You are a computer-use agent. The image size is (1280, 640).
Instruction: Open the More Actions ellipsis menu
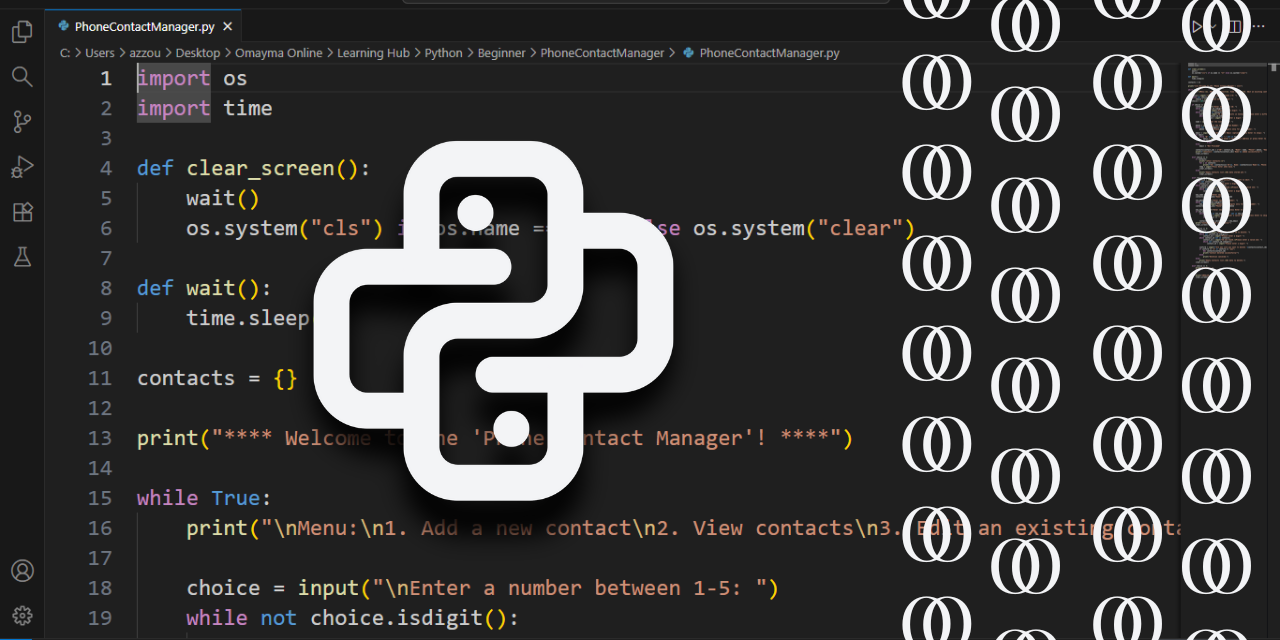pos(1260,27)
